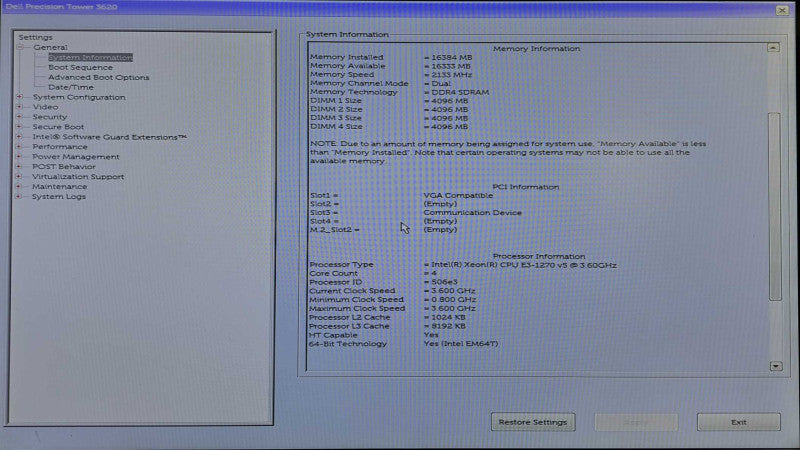Click the Minimum Clock Speed row

(x=393, y=299)
